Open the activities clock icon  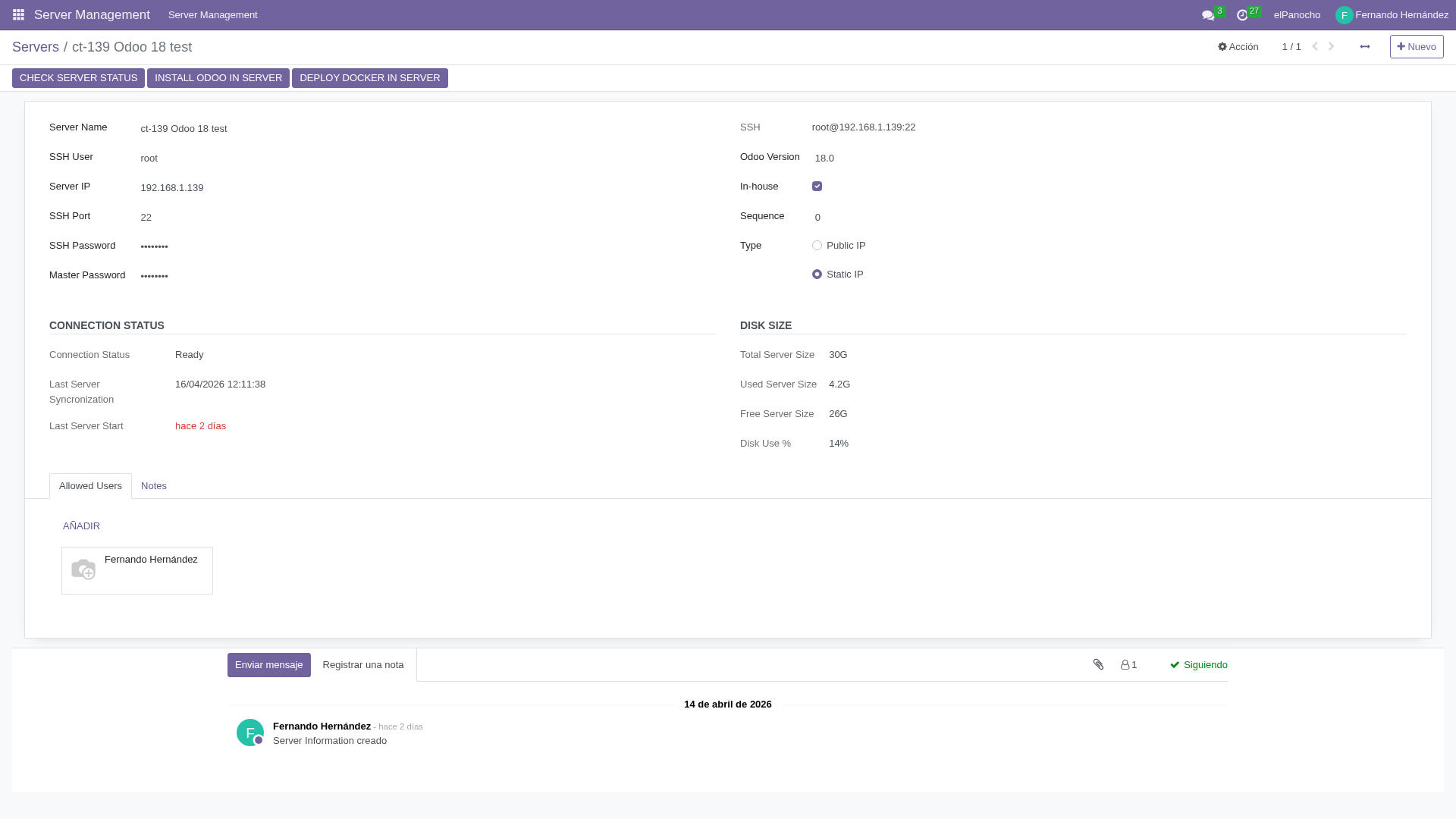1242,15
